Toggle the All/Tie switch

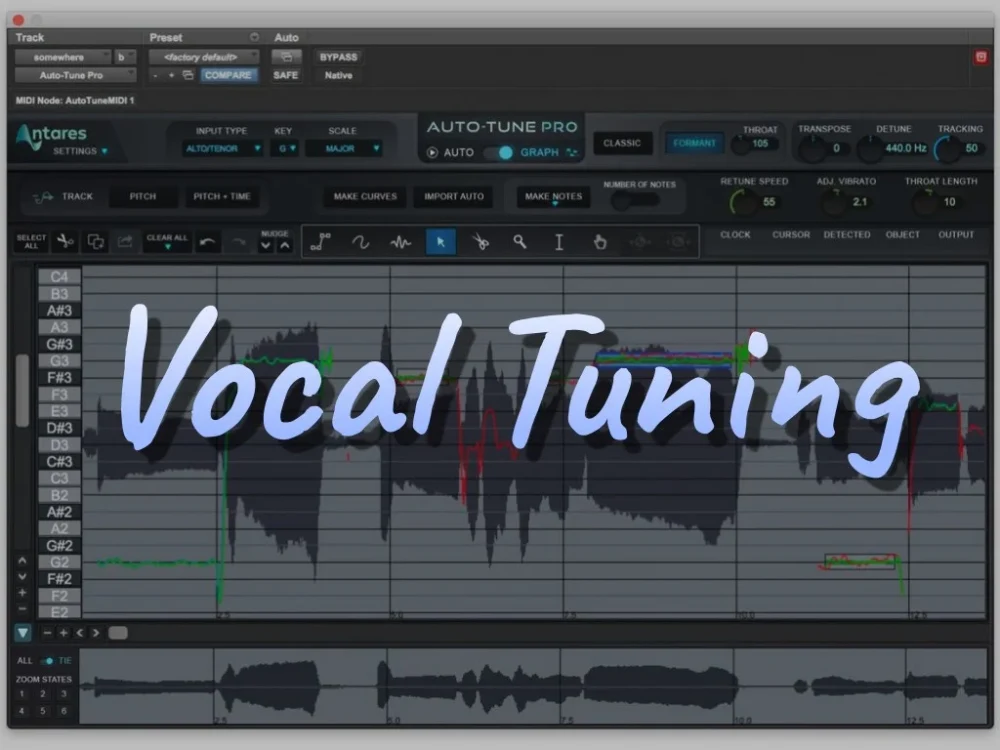[47, 661]
